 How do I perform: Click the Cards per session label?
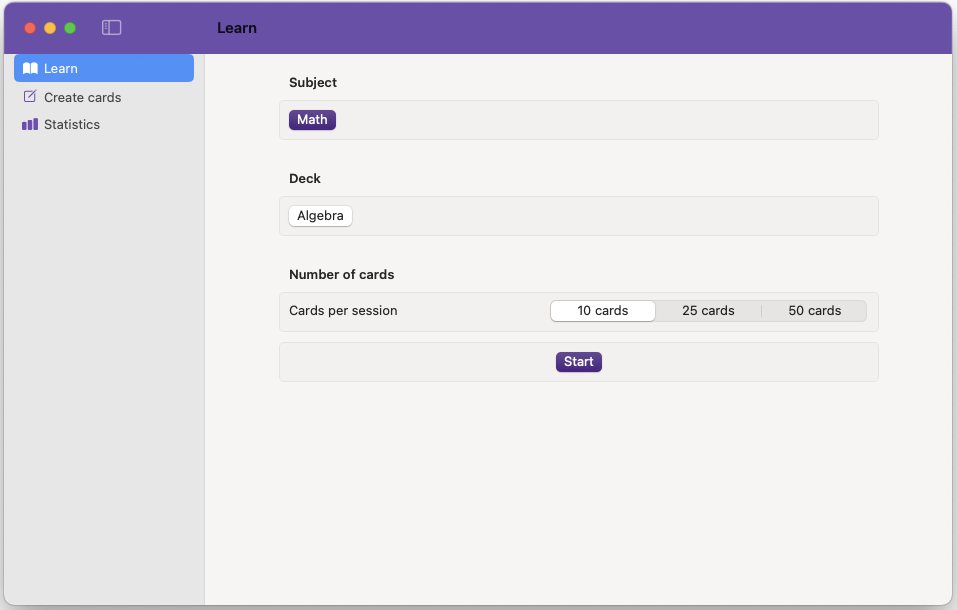pos(343,311)
